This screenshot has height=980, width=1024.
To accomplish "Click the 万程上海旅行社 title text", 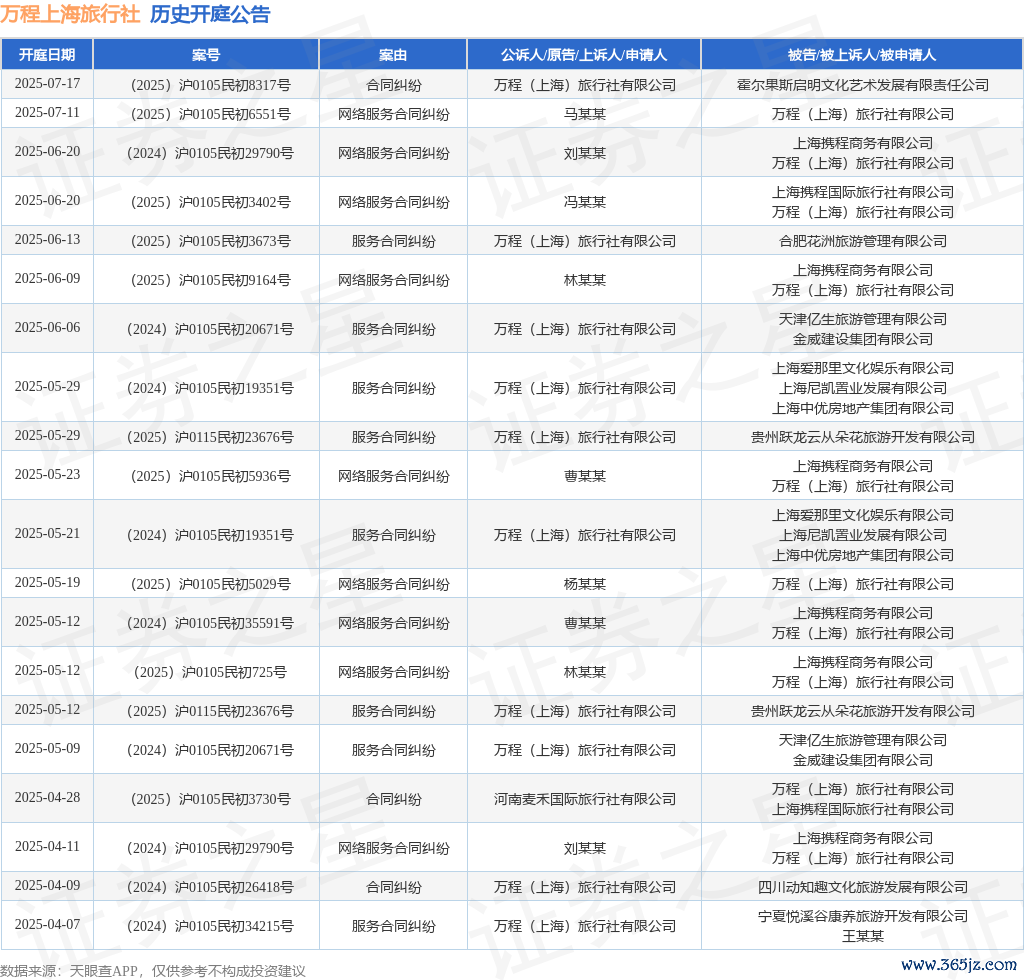I will (x=70, y=14).
